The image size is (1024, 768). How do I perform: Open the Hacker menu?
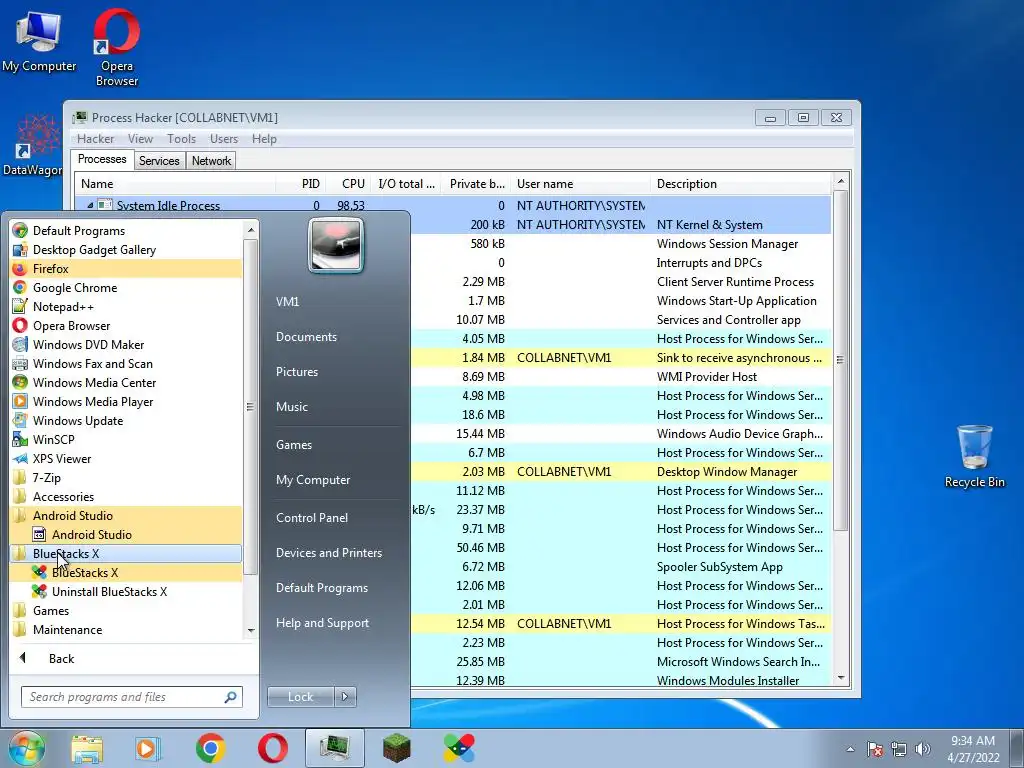tap(95, 138)
